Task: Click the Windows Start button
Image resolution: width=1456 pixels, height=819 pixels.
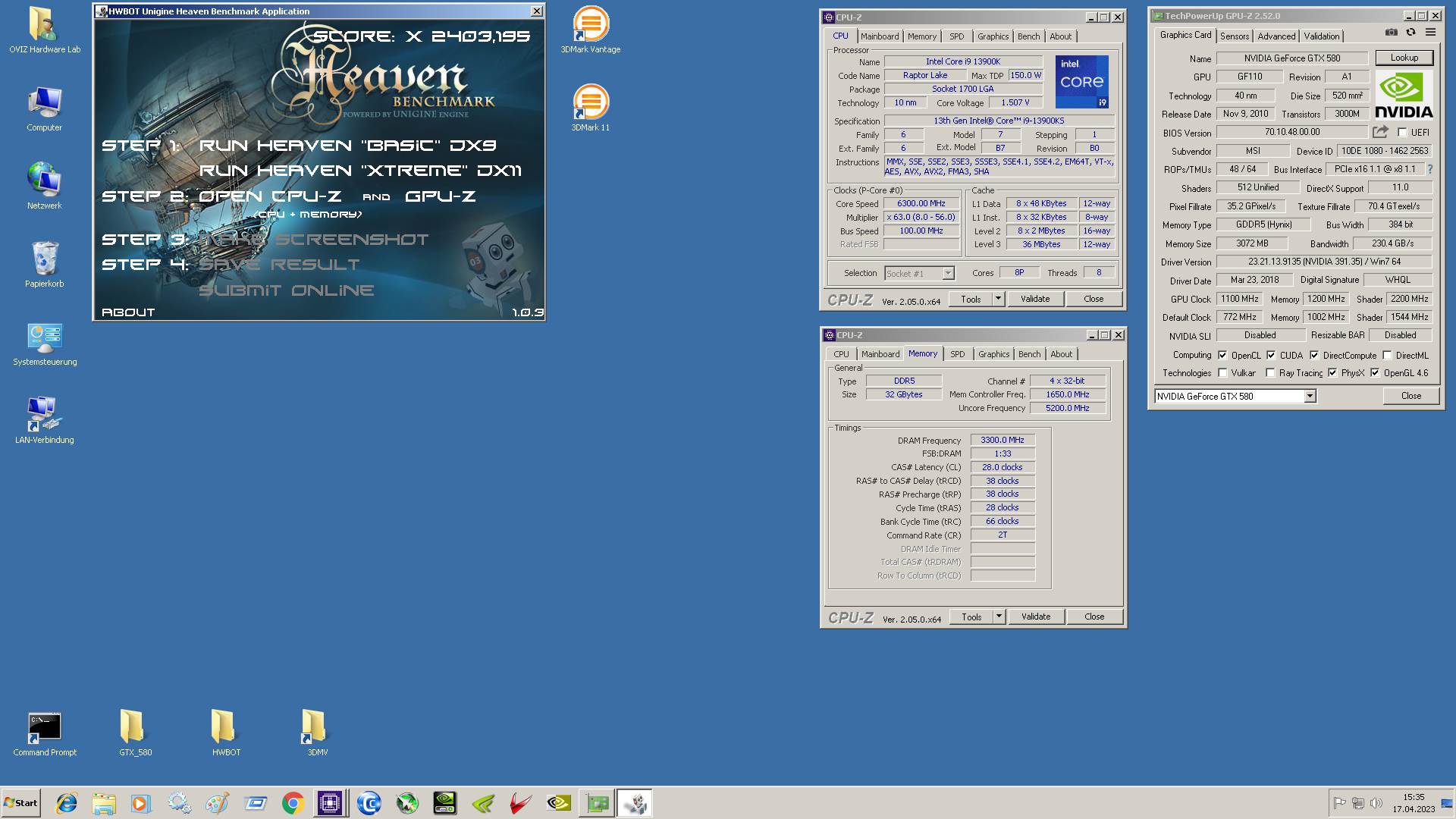Action: tap(20, 803)
